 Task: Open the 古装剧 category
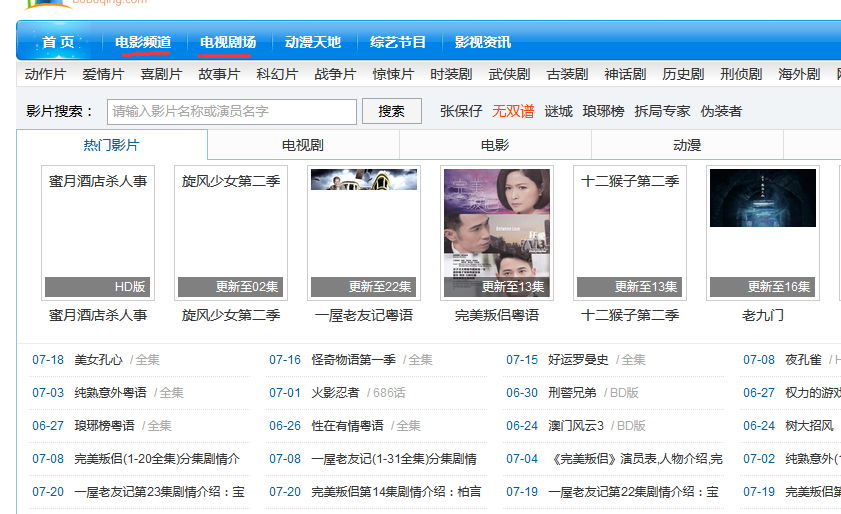tap(567, 74)
